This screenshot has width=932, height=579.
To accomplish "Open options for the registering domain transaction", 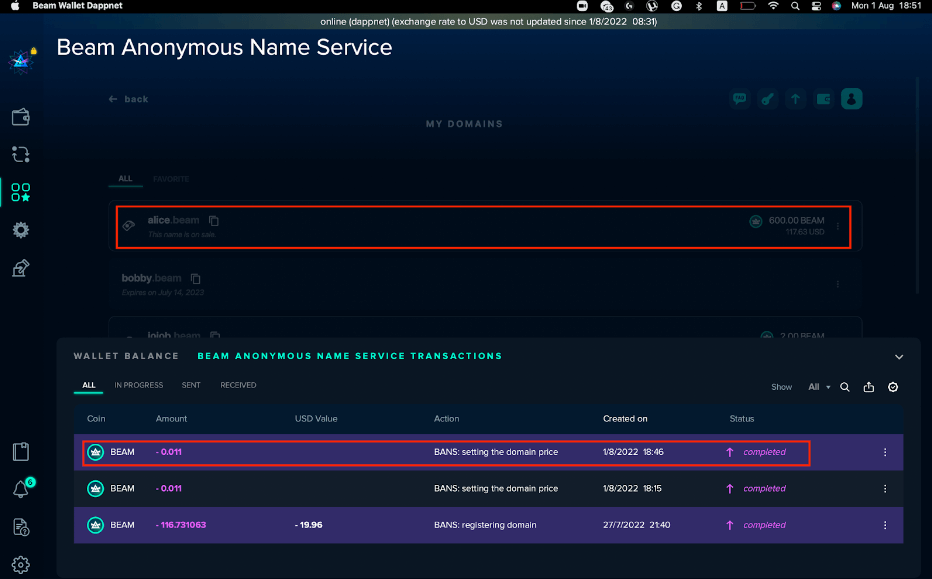I will pyautogui.click(x=884, y=525).
